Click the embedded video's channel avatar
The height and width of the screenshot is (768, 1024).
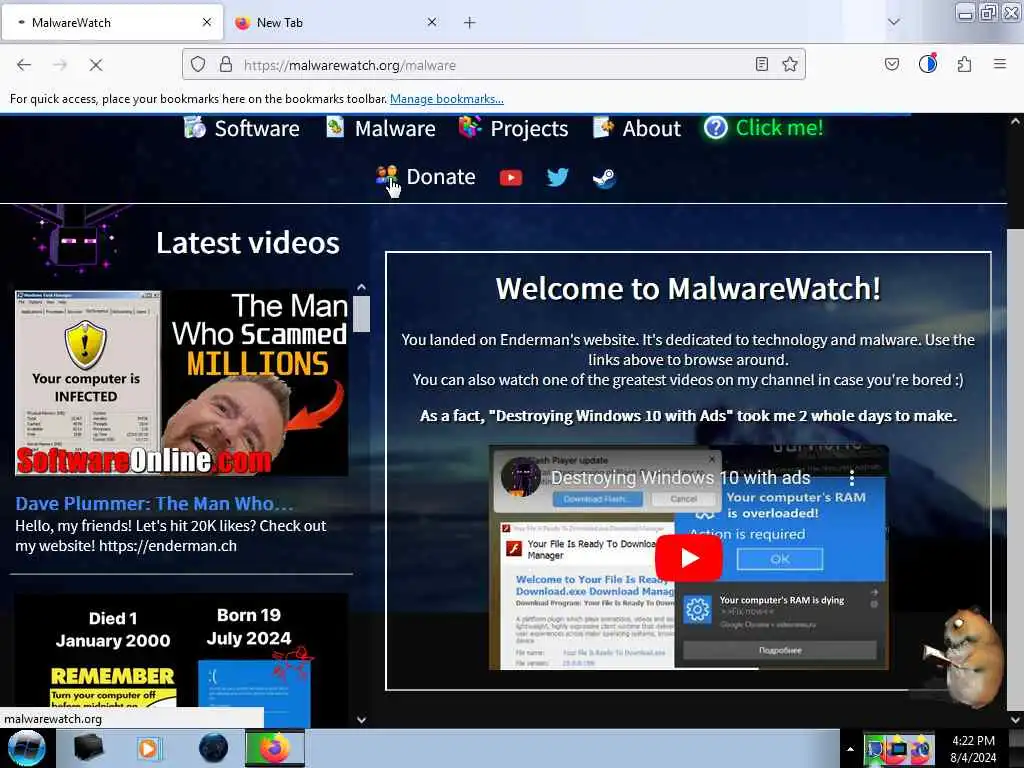coord(520,477)
